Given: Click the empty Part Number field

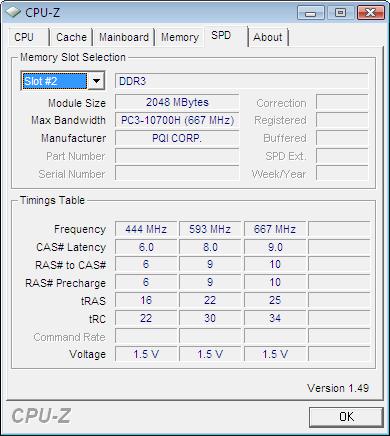Looking at the screenshot, I should [x=177, y=156].
